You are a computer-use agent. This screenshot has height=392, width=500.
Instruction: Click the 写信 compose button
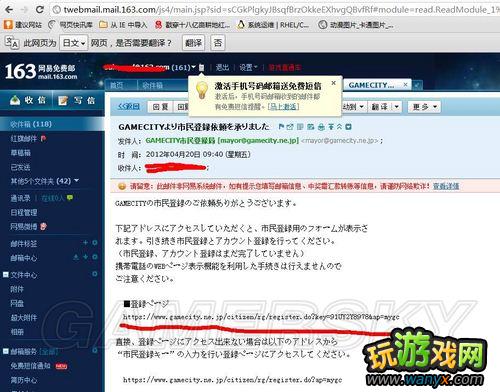pyautogui.click(x=77, y=100)
